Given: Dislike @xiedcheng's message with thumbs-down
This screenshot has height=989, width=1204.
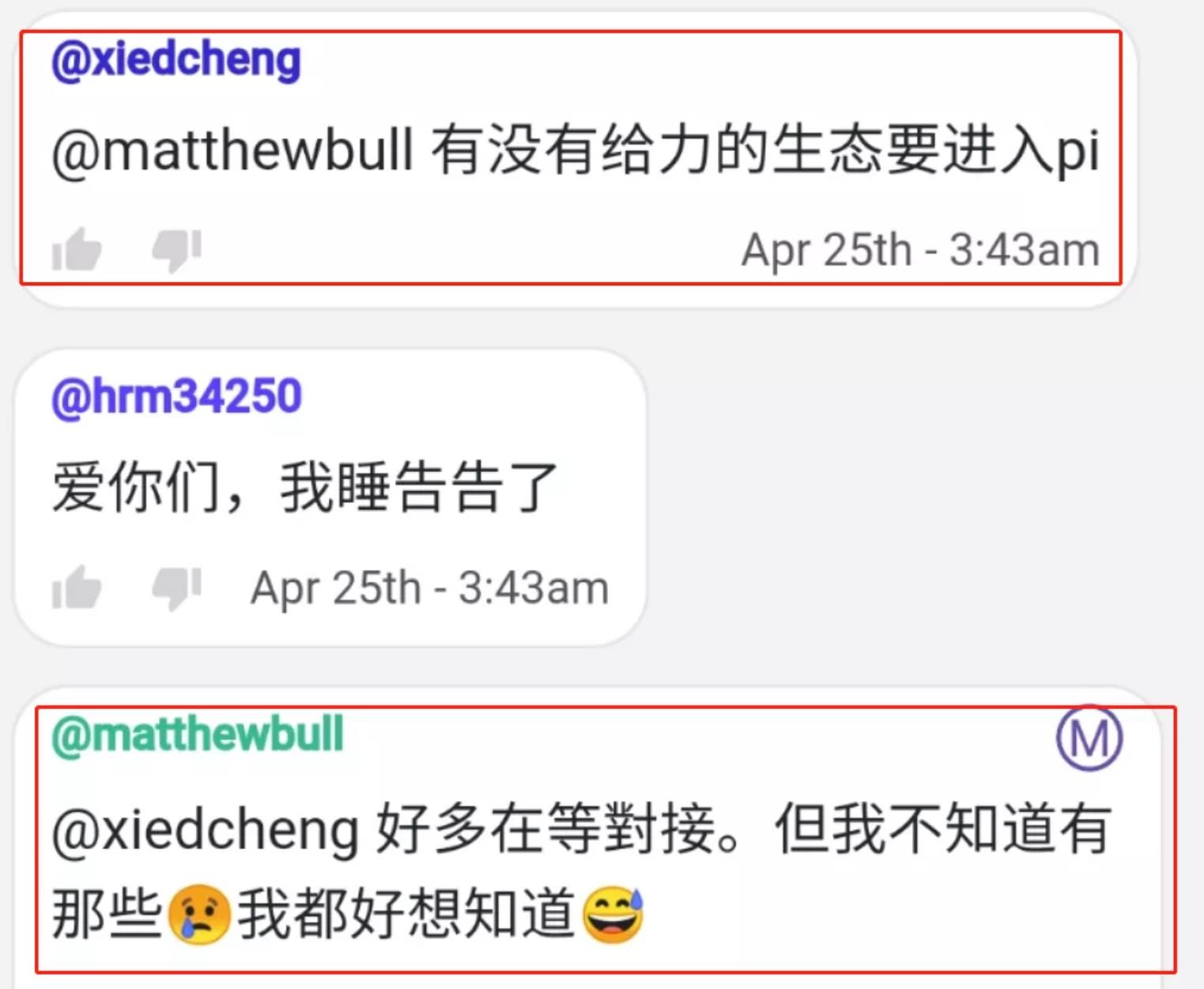Looking at the screenshot, I should point(177,250).
